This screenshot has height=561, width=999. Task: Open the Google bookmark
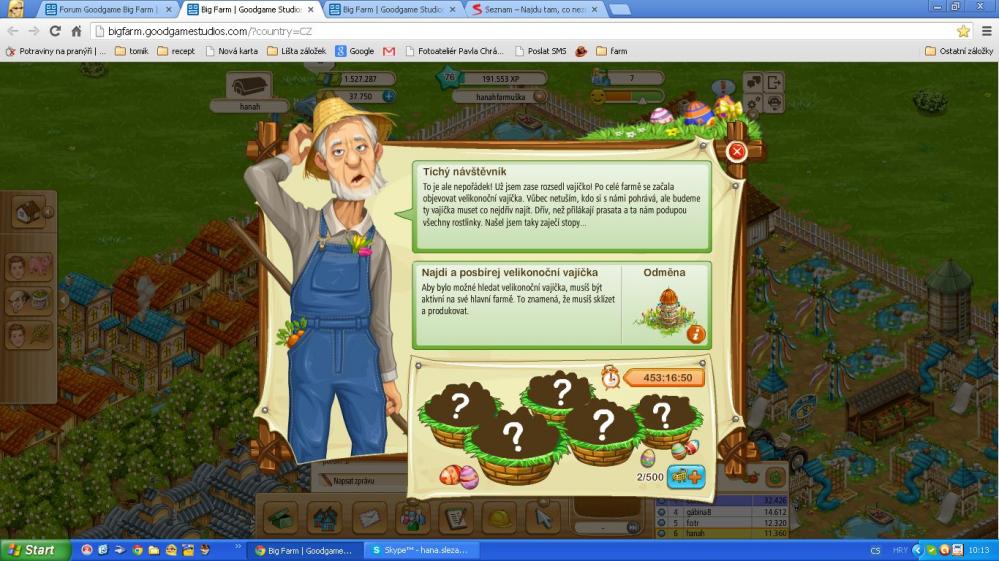click(x=355, y=51)
